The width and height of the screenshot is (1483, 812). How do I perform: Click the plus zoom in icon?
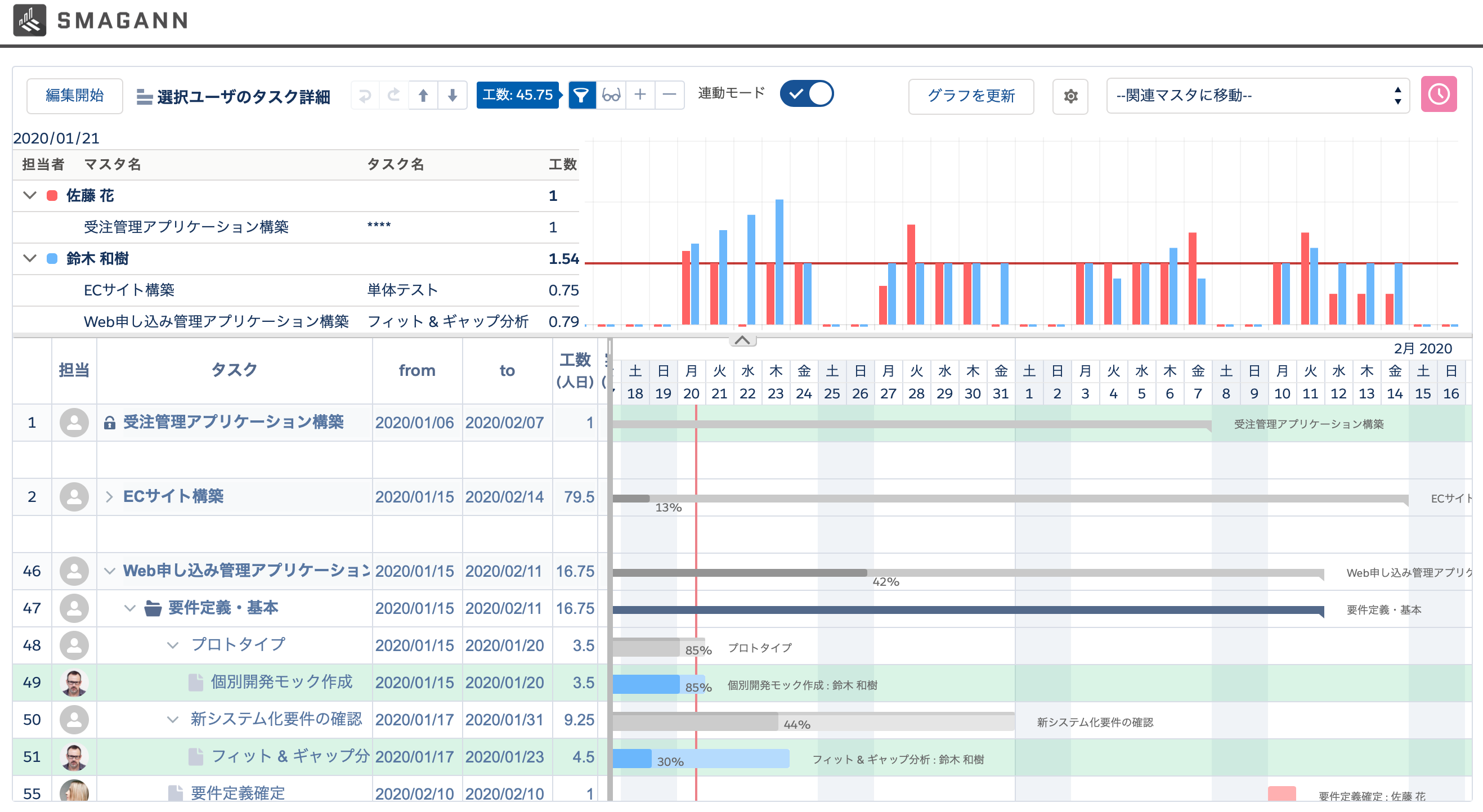pos(640,95)
